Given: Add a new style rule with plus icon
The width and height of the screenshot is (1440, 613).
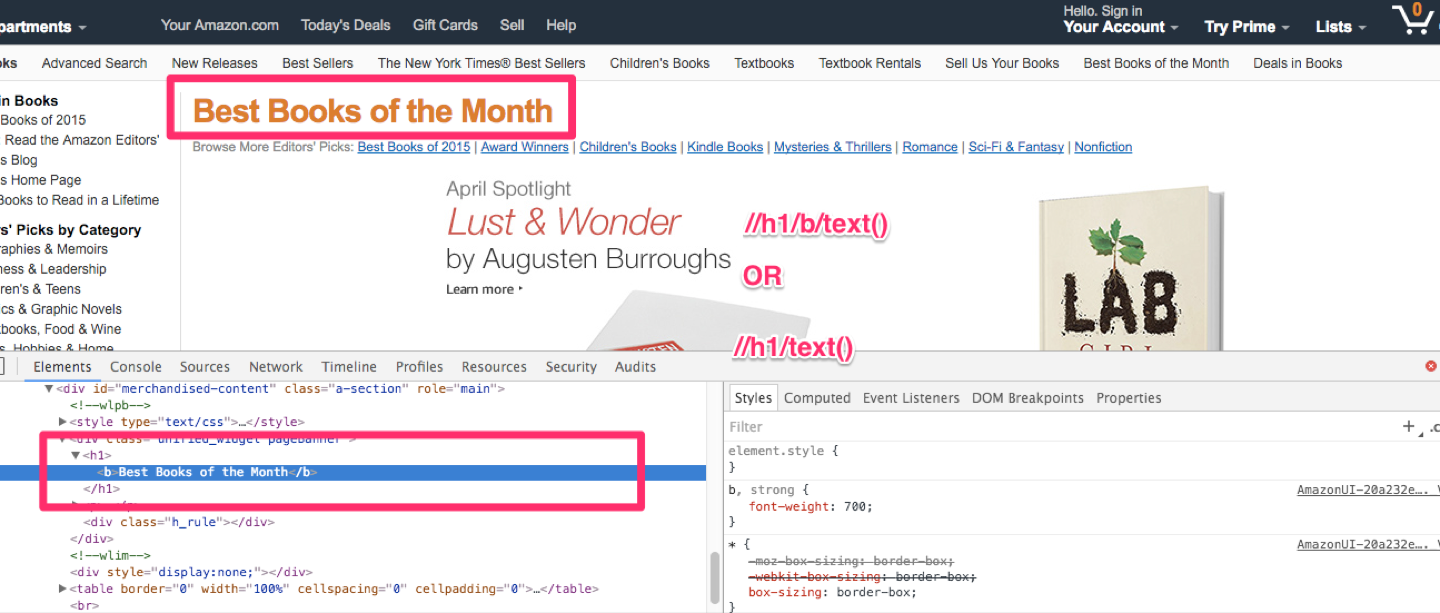Looking at the screenshot, I should [1409, 427].
